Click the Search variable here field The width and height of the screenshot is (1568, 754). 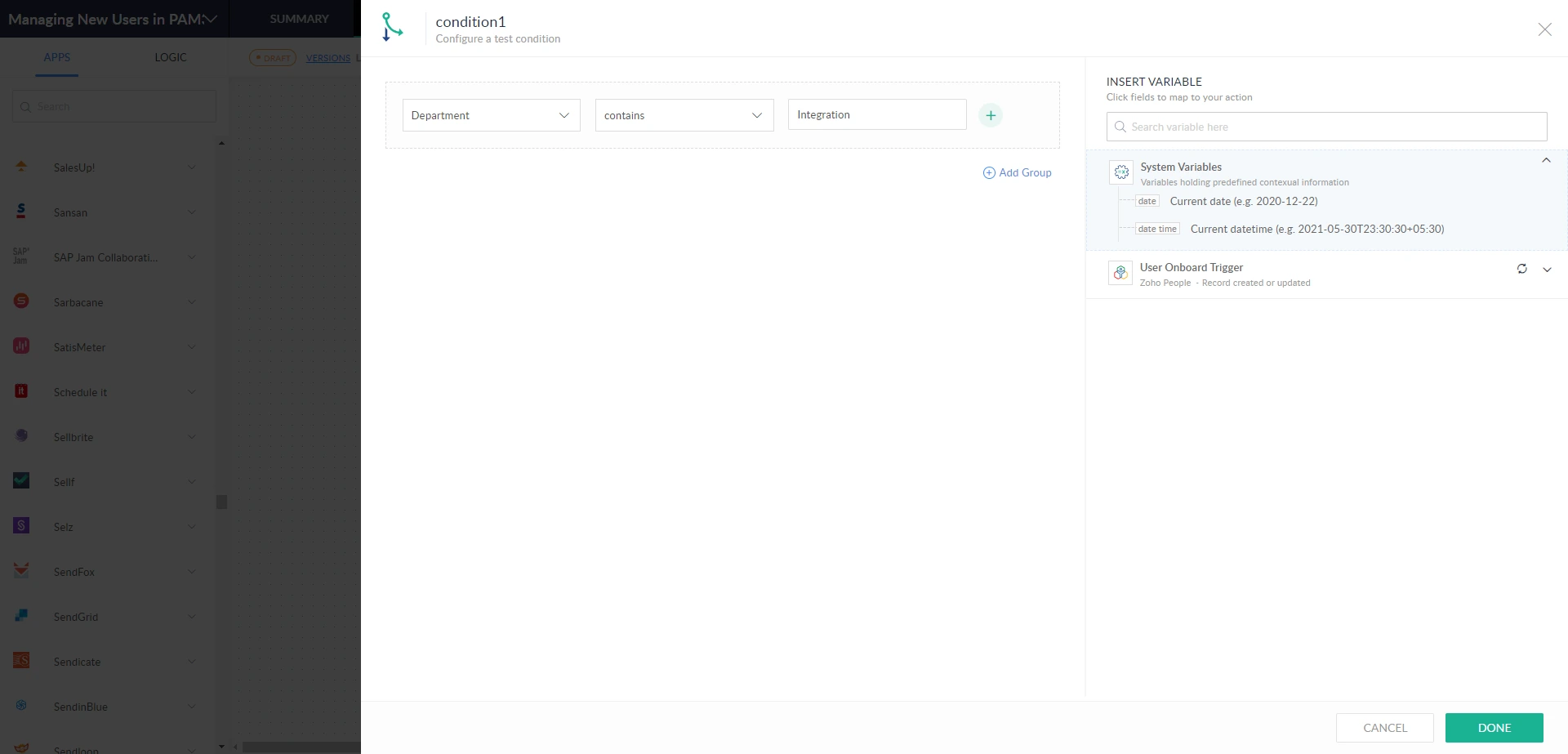(1326, 127)
